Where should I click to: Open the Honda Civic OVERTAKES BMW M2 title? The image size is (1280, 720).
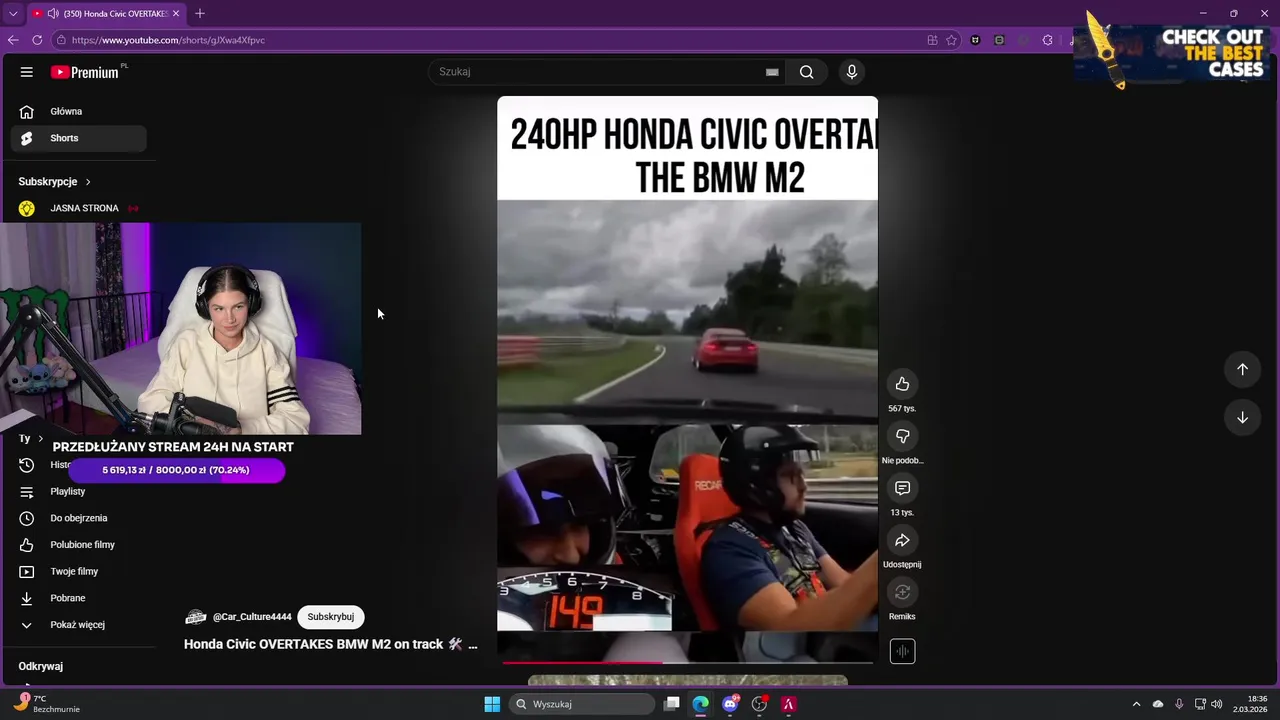pos(331,644)
